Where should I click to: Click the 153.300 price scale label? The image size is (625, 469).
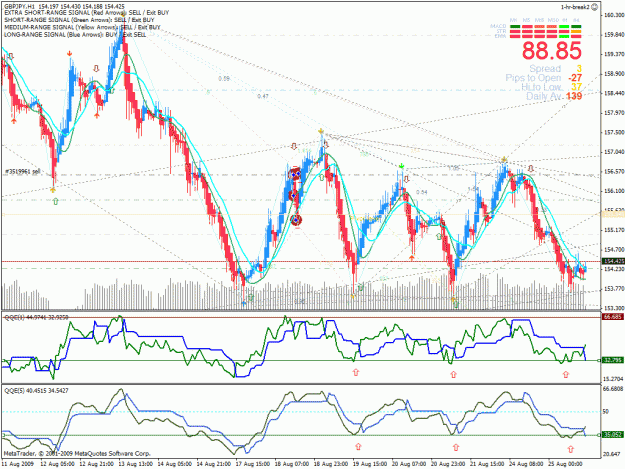(x=614, y=308)
